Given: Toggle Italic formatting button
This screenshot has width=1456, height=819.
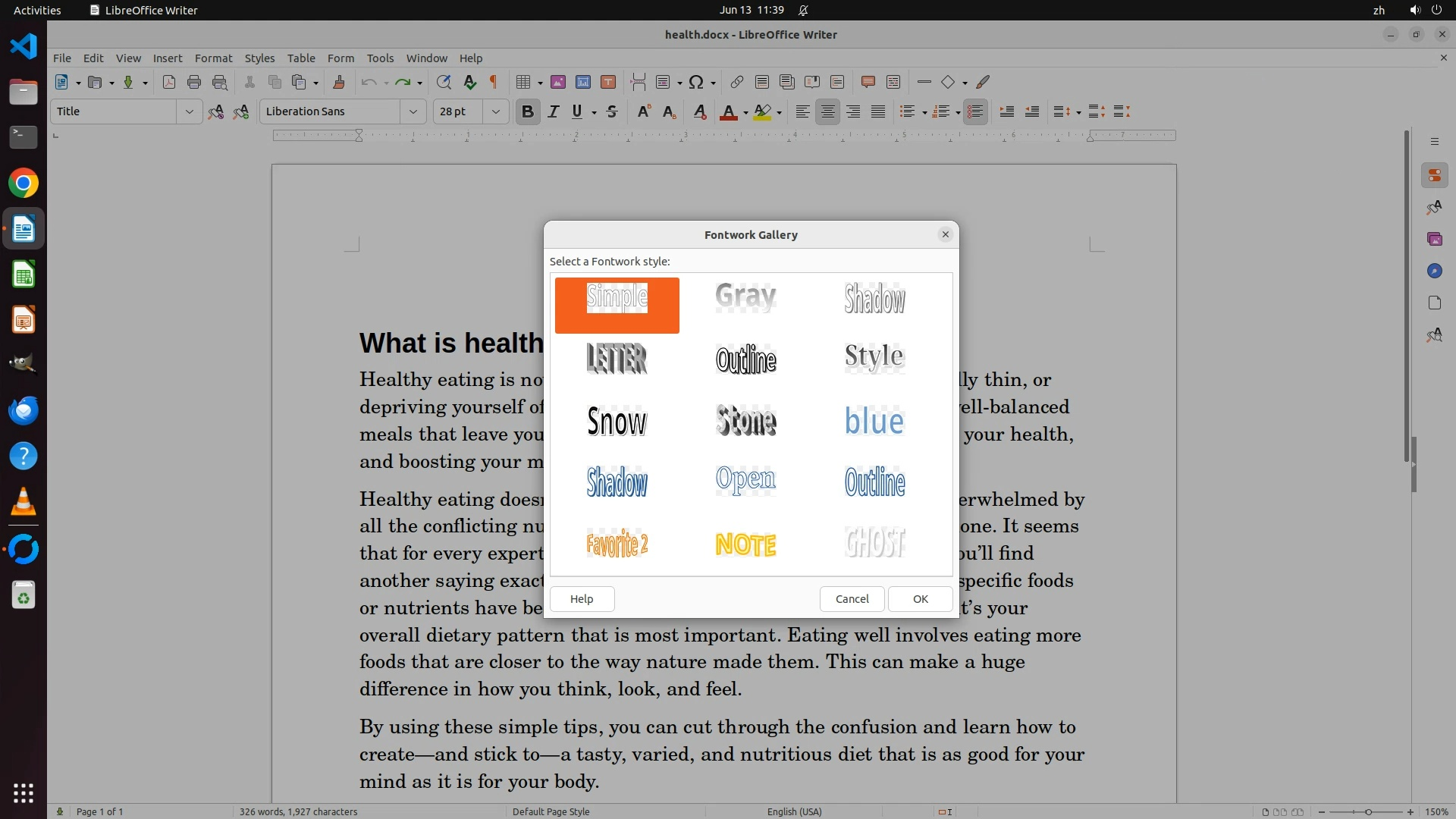Looking at the screenshot, I should point(554,111).
